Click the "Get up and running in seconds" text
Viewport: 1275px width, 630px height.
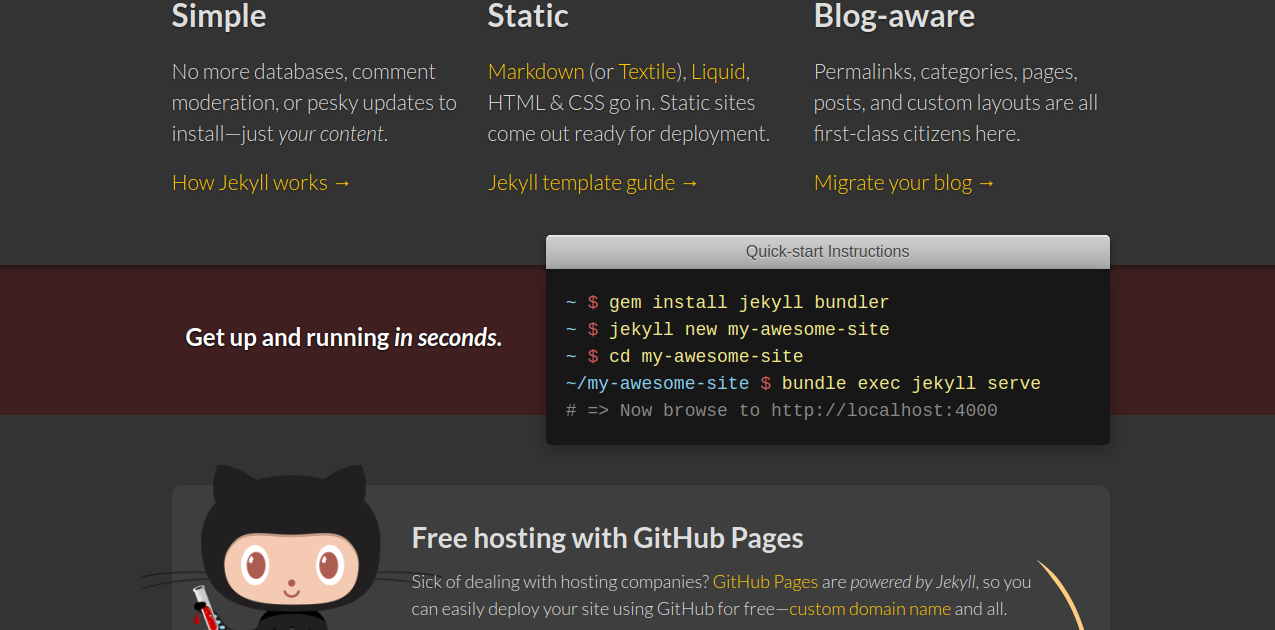click(343, 337)
